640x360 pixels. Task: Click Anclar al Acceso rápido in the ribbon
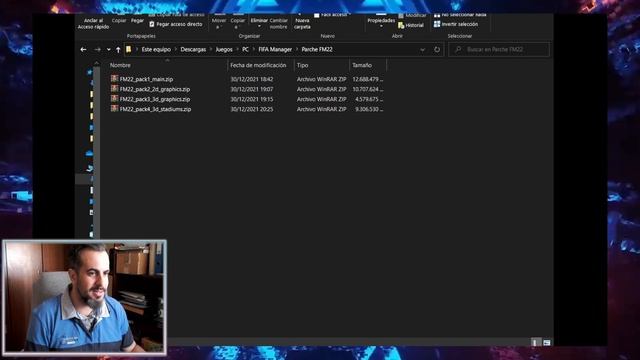(93, 23)
